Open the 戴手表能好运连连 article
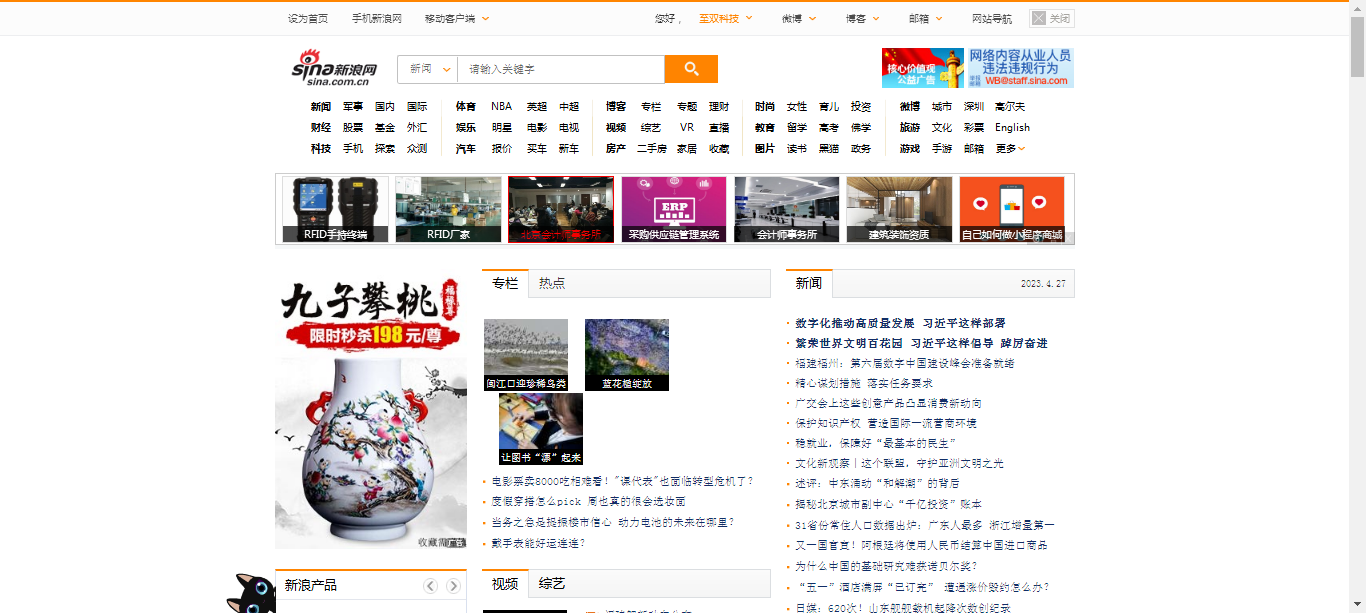 [x=538, y=543]
